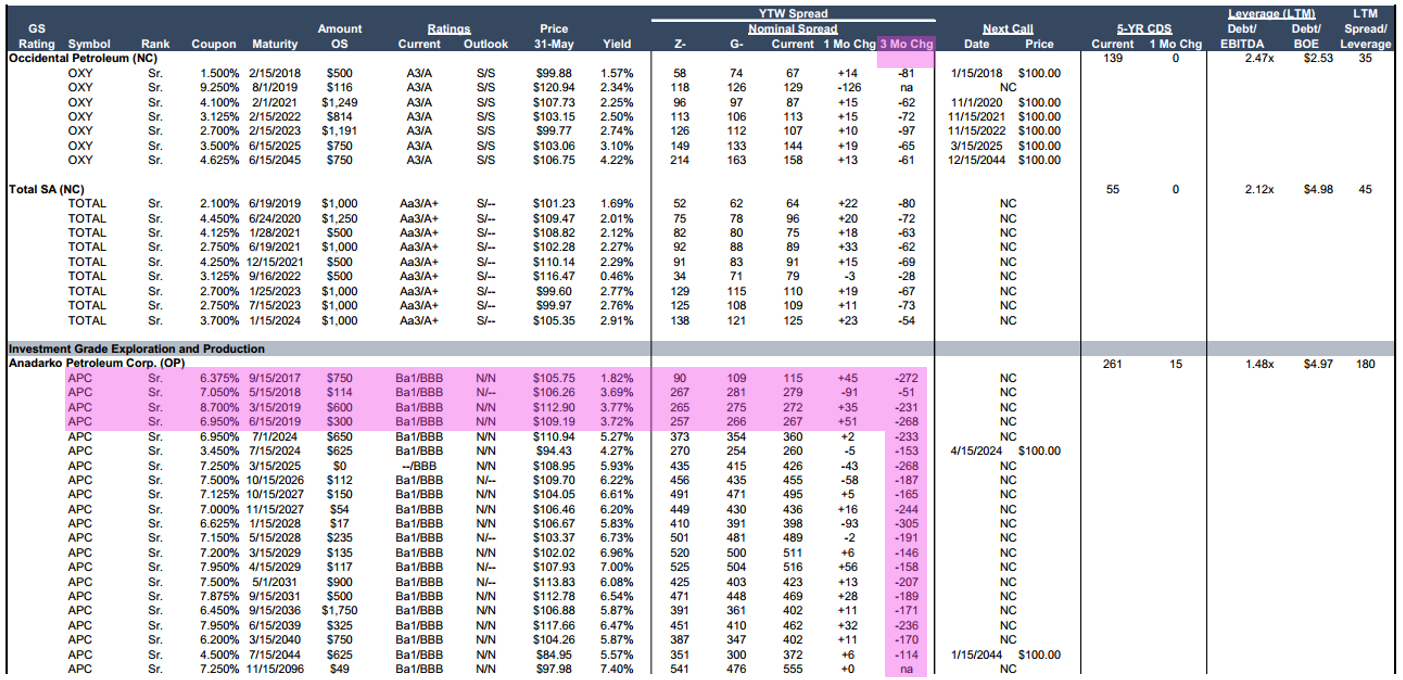Click the Investment Grade Exploration and Production banner
Screen dimensions: 1403x680
(x=137, y=349)
